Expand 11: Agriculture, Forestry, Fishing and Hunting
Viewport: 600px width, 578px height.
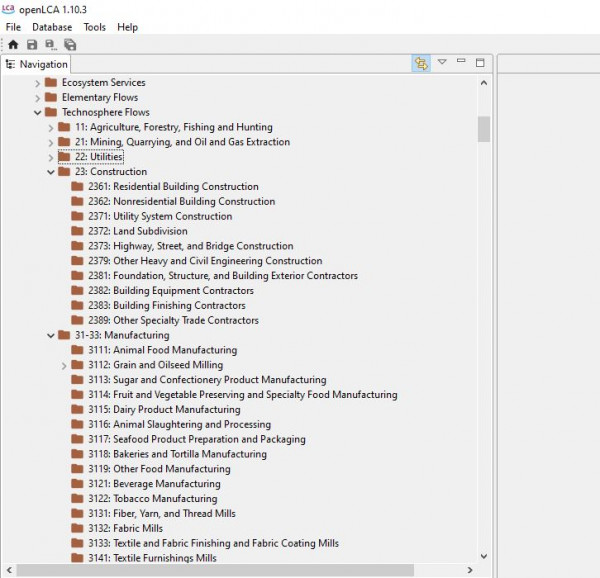(x=51, y=128)
